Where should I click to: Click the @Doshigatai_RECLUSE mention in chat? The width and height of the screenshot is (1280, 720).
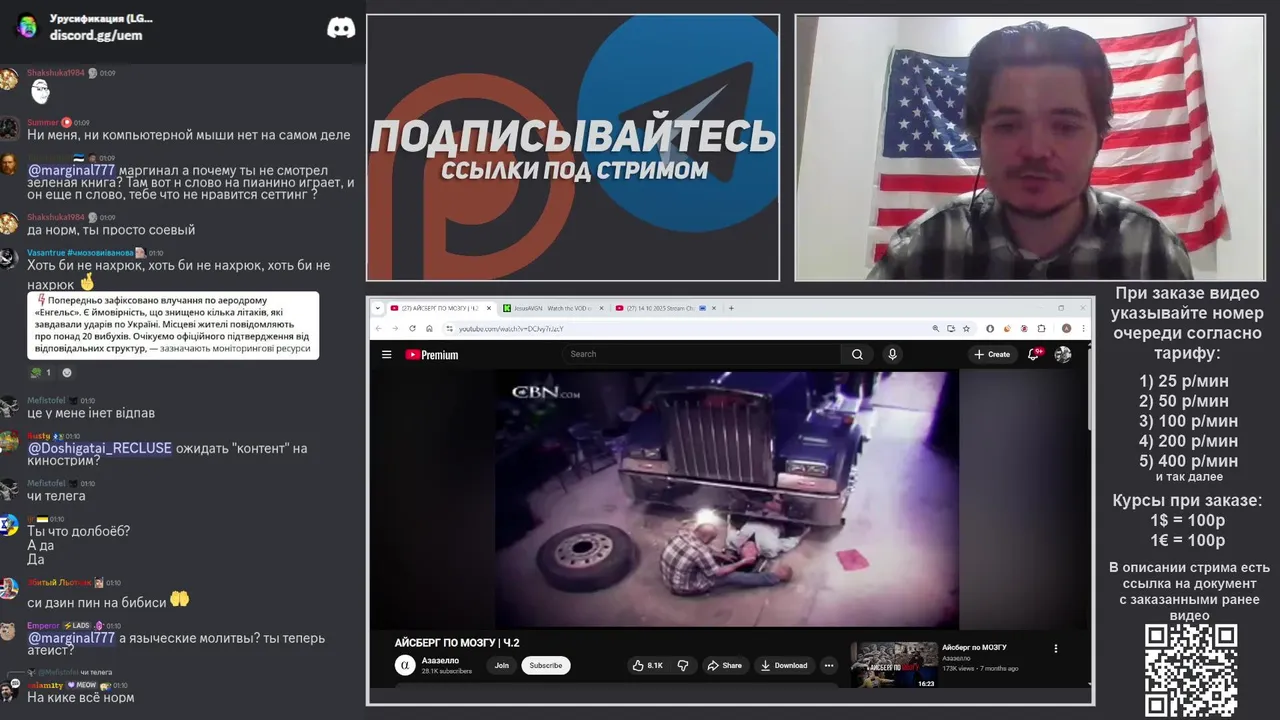pos(99,448)
